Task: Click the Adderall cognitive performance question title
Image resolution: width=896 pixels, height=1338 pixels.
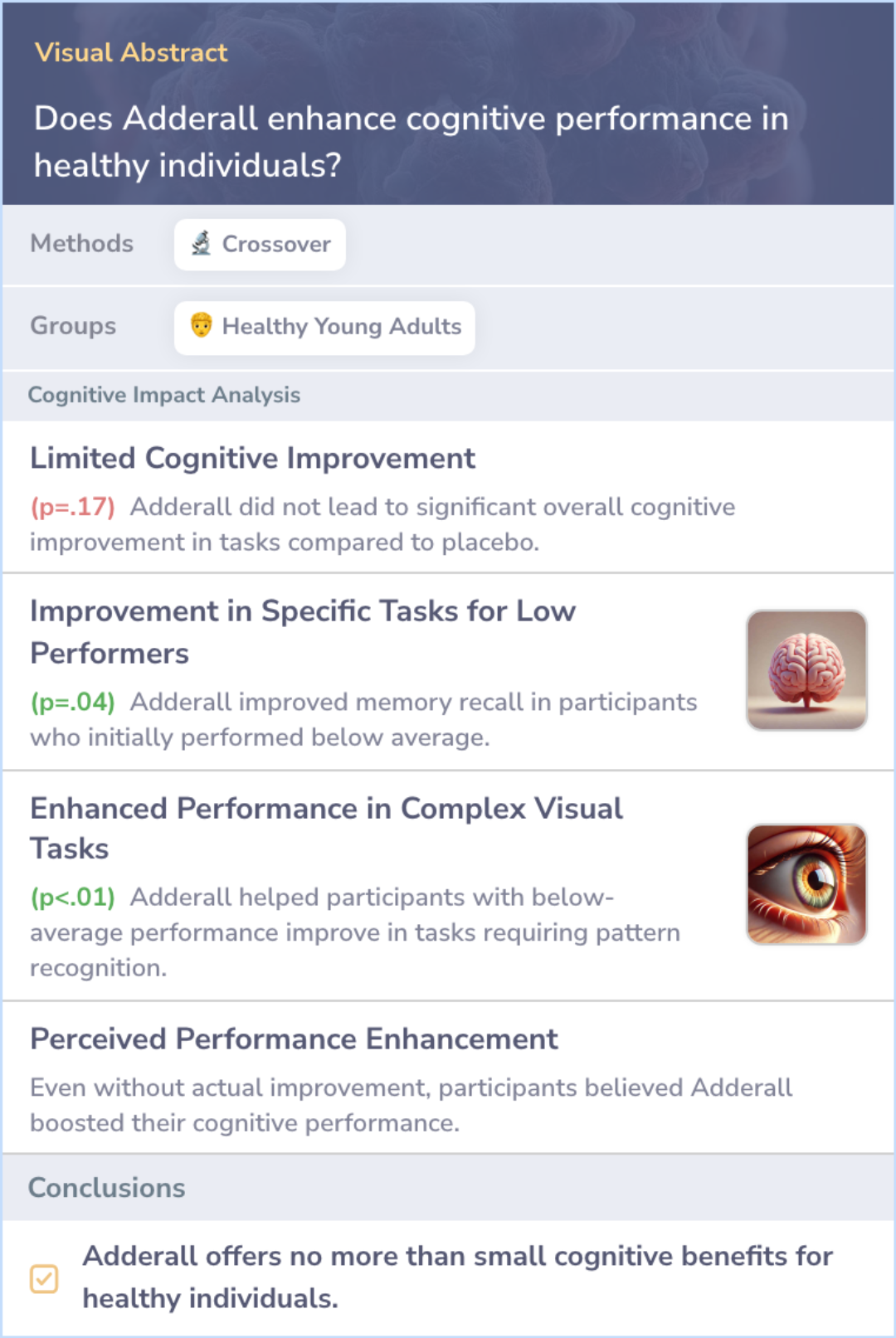Action: point(411,142)
